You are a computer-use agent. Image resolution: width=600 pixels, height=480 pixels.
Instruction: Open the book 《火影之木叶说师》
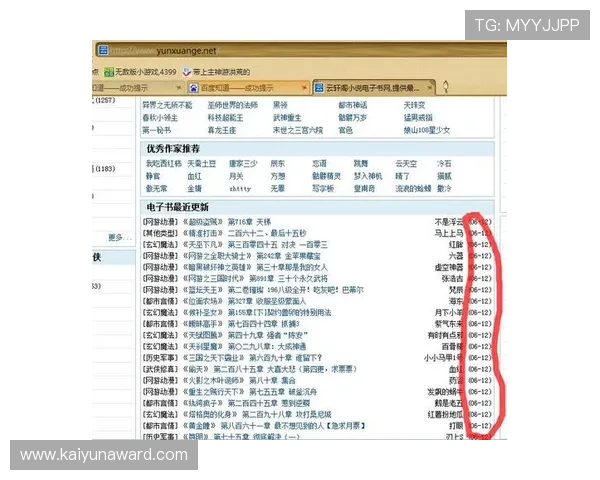(x=214, y=380)
